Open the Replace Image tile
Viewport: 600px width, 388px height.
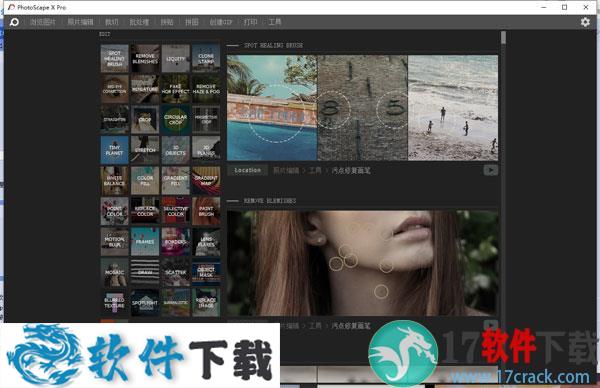[206, 303]
